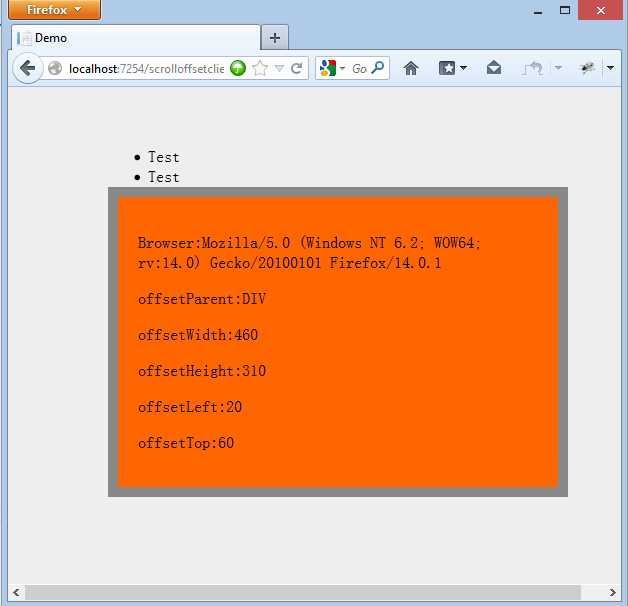Click the search magnifier icon
628x606 pixels.
pos(378,68)
